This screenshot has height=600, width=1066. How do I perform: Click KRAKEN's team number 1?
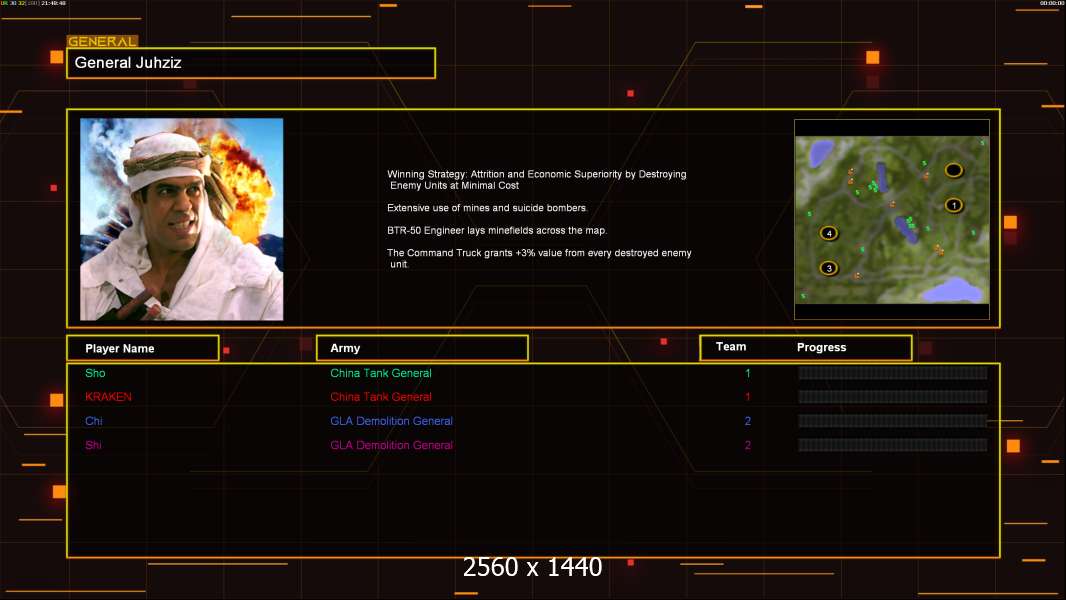[748, 397]
